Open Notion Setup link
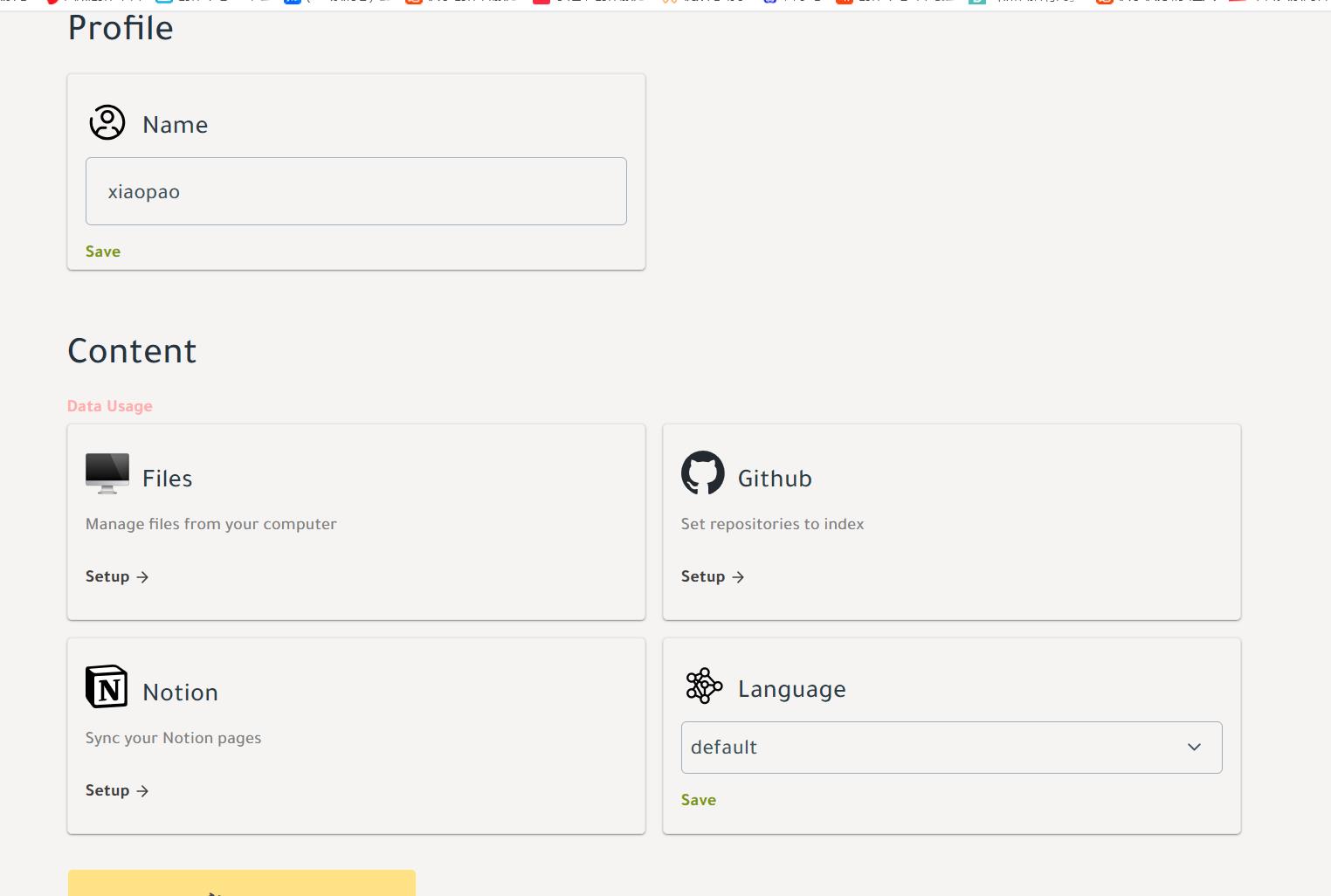The width and height of the screenshot is (1331, 896). [117, 790]
